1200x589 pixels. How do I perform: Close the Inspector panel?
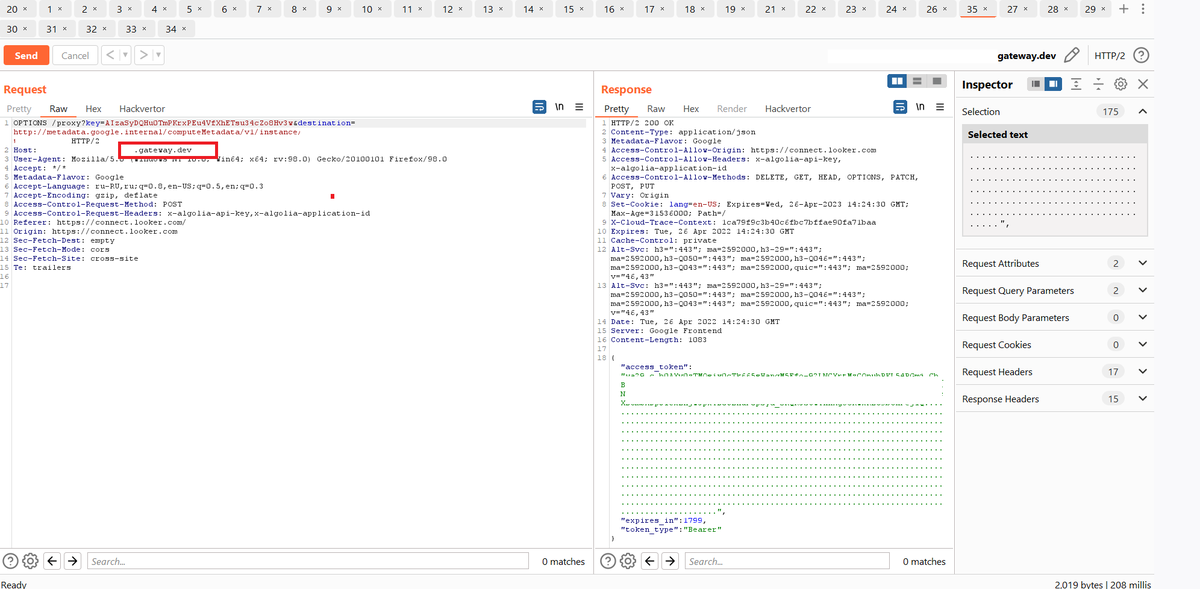point(1143,85)
